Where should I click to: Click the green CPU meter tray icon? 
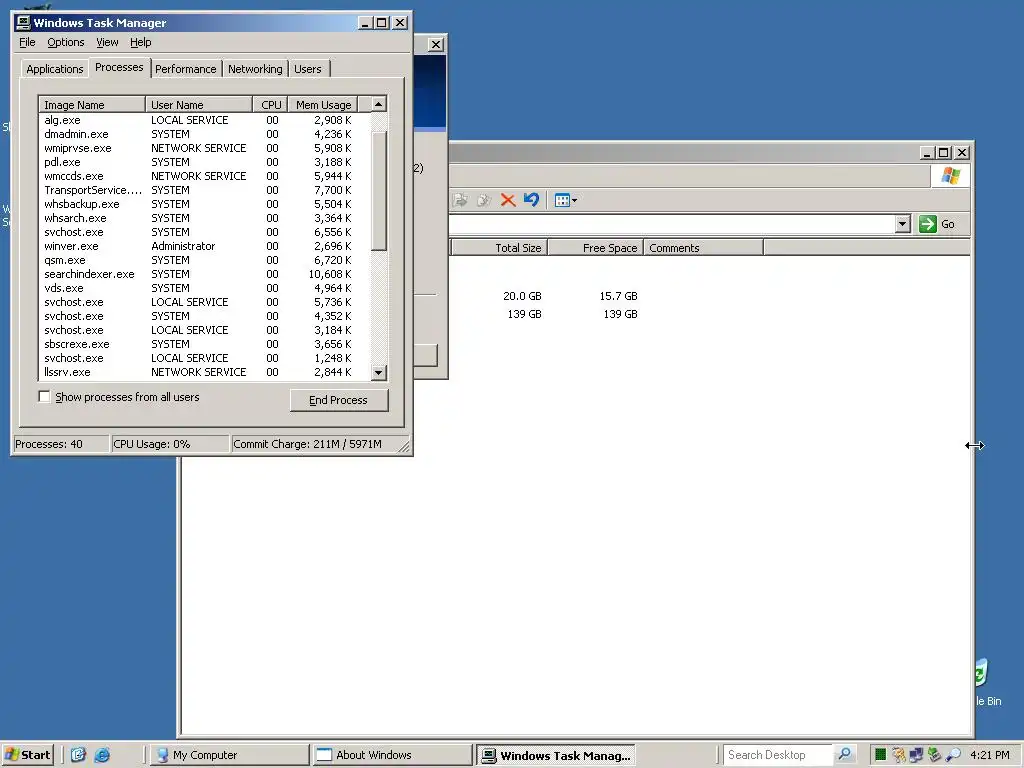pos(880,755)
